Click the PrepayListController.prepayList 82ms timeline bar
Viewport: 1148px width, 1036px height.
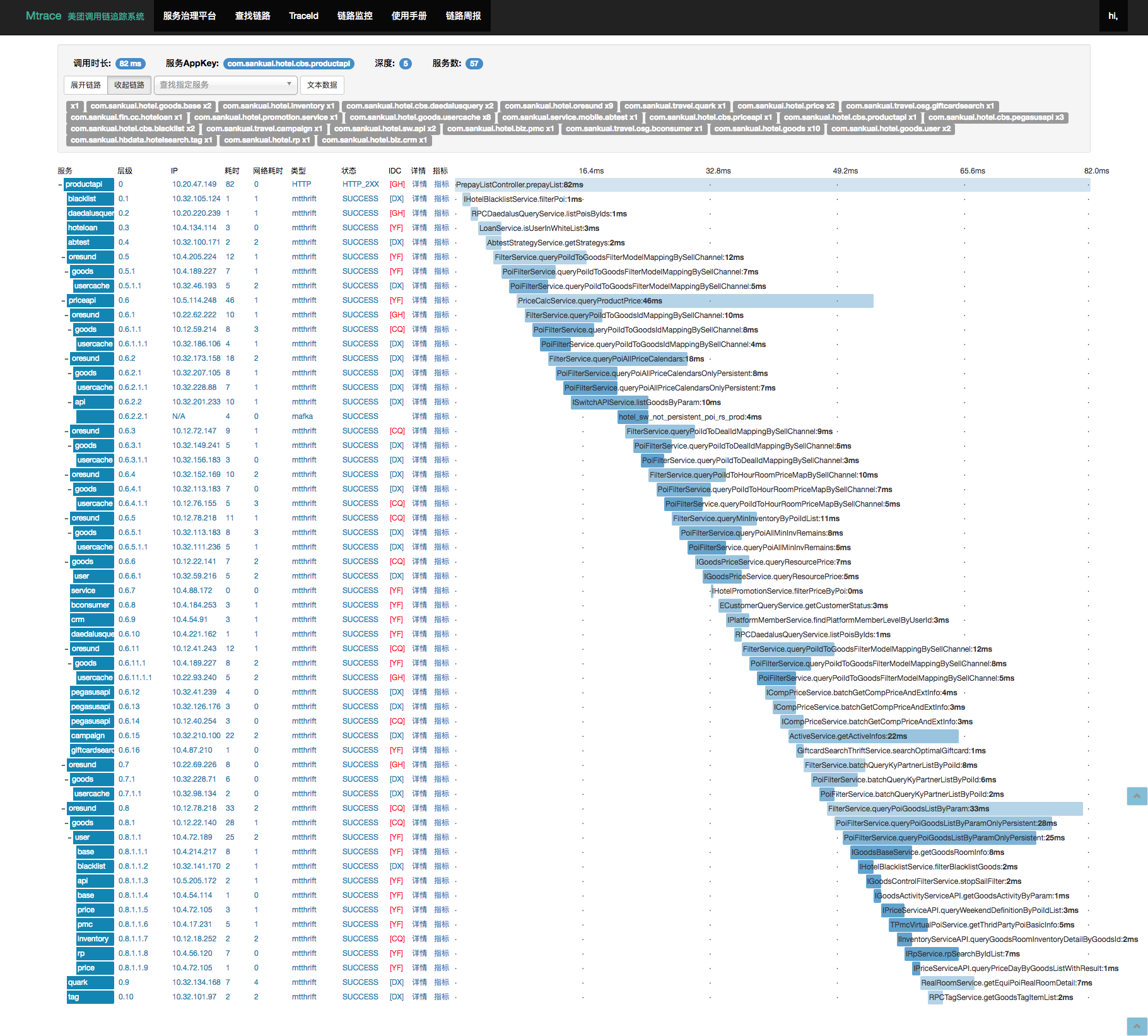(772, 185)
